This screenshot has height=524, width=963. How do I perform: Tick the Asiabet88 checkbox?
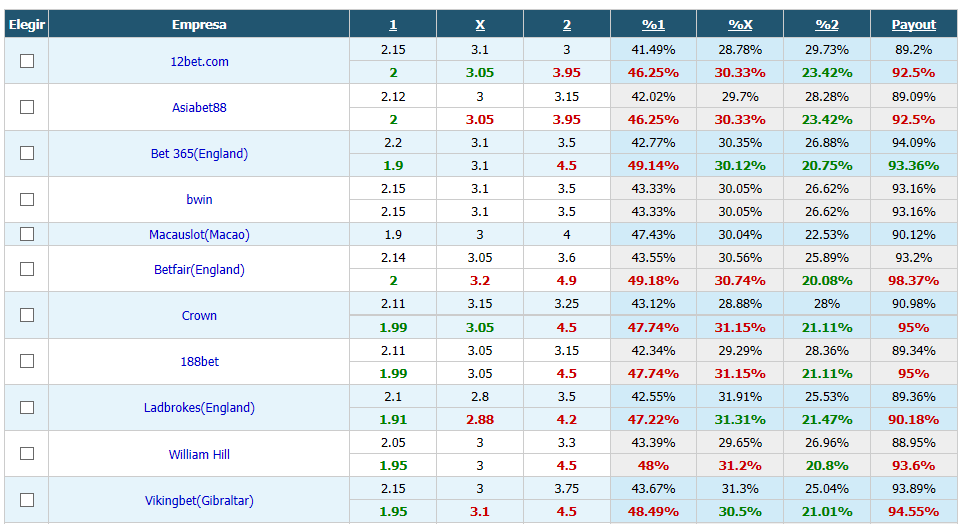(x=27, y=107)
